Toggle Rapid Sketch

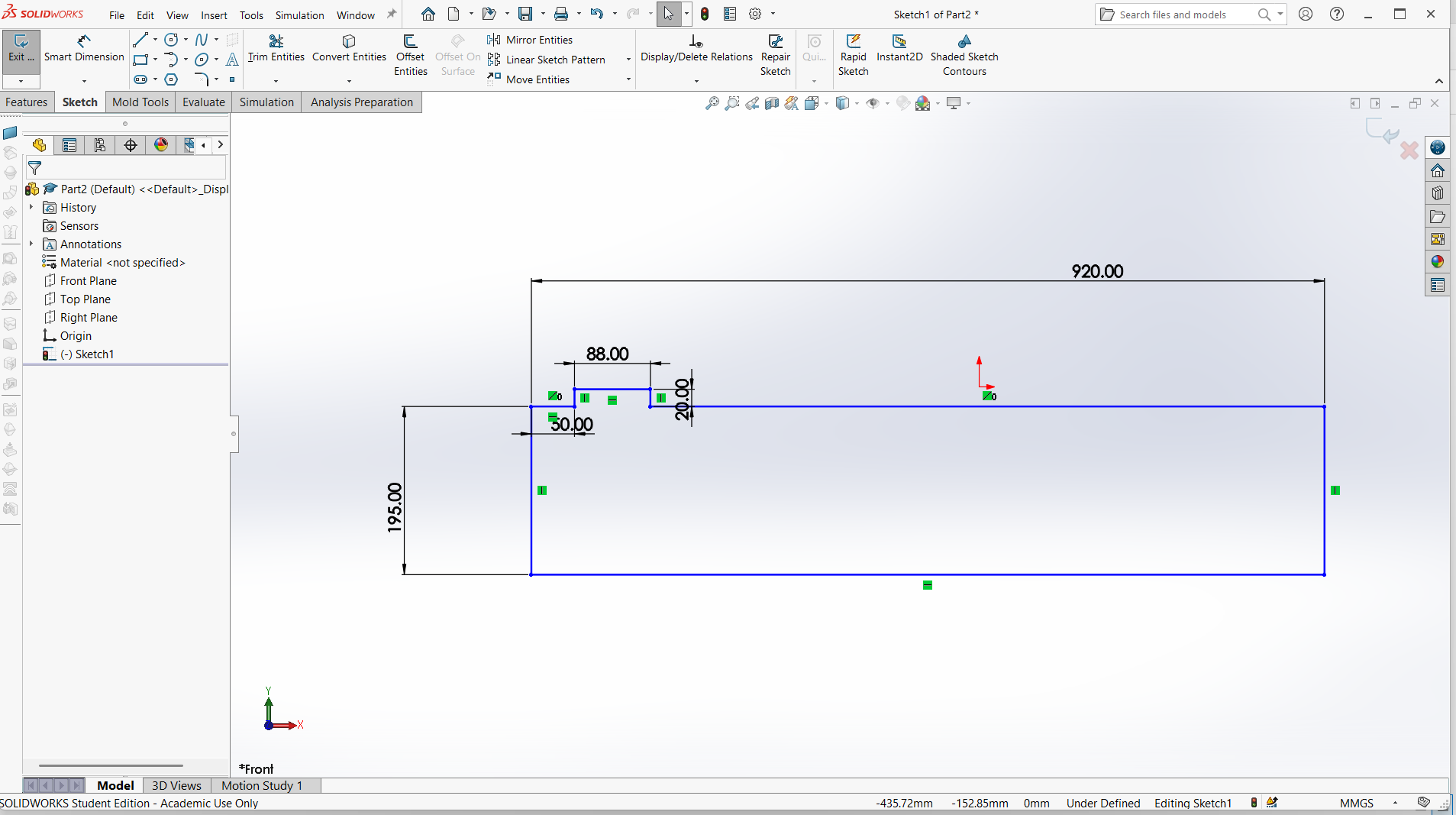853,55
